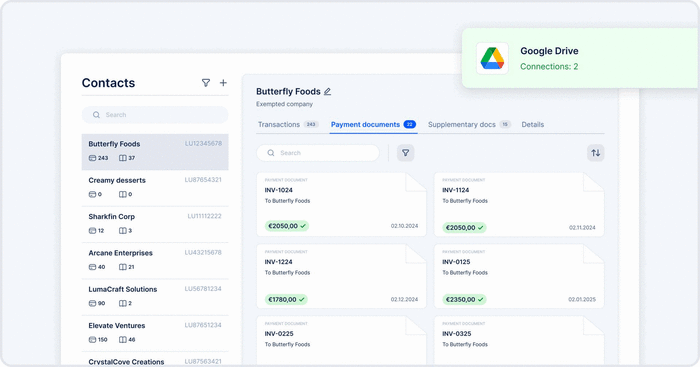This screenshot has height=367, width=700.
Task: Open the Google Drive logo icon
Action: (x=492, y=58)
